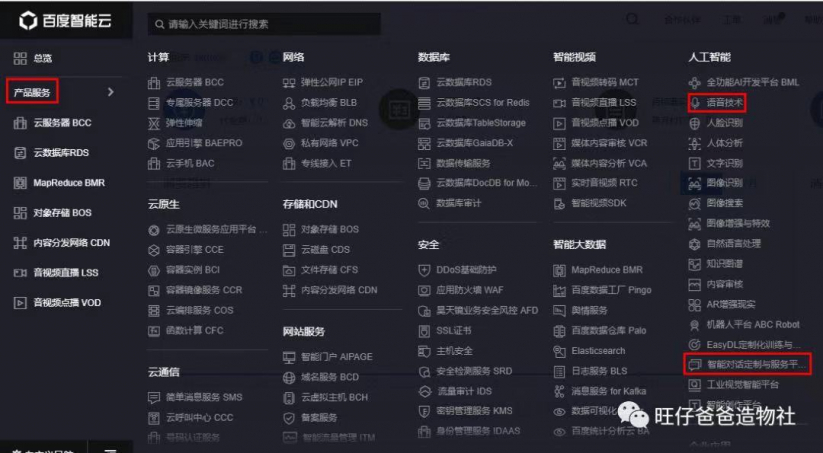Click the 智能云解析 DNS icon

289,123
